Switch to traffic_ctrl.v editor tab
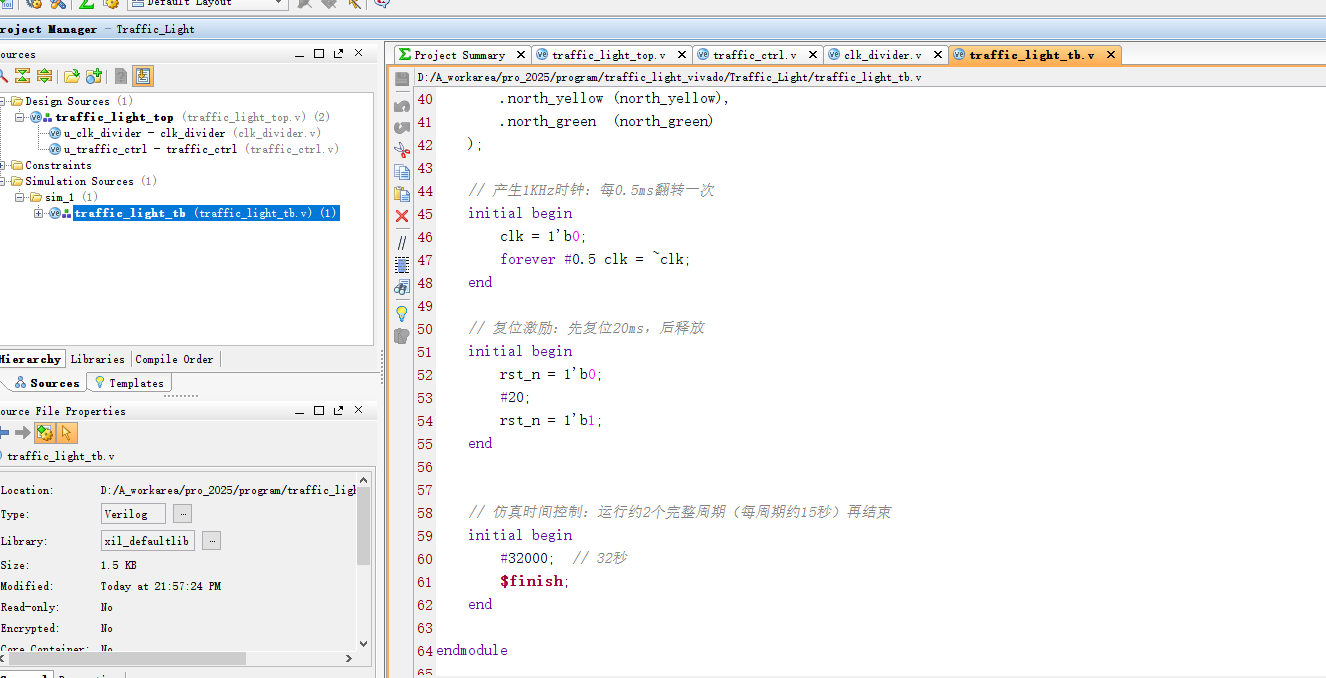Screen dimensions: 1326x678 (755, 55)
